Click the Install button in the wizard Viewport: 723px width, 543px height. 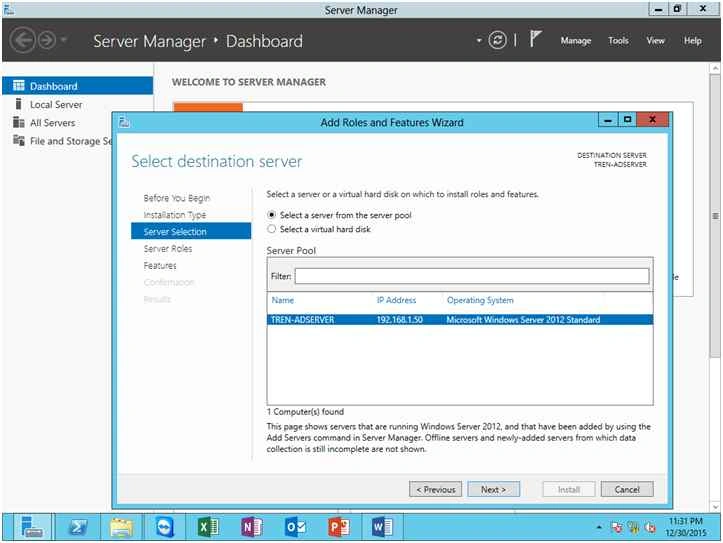click(569, 490)
